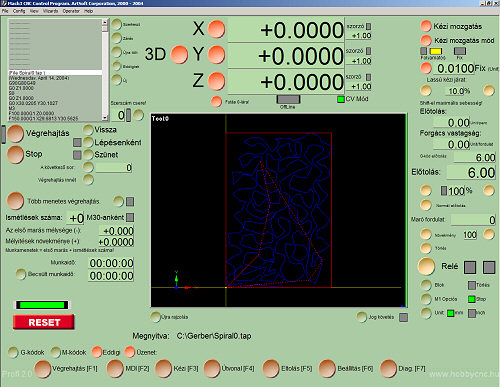Toggle the M1 Opció Stop green indicator
Screen dimensions: 500x387
tap(471, 299)
